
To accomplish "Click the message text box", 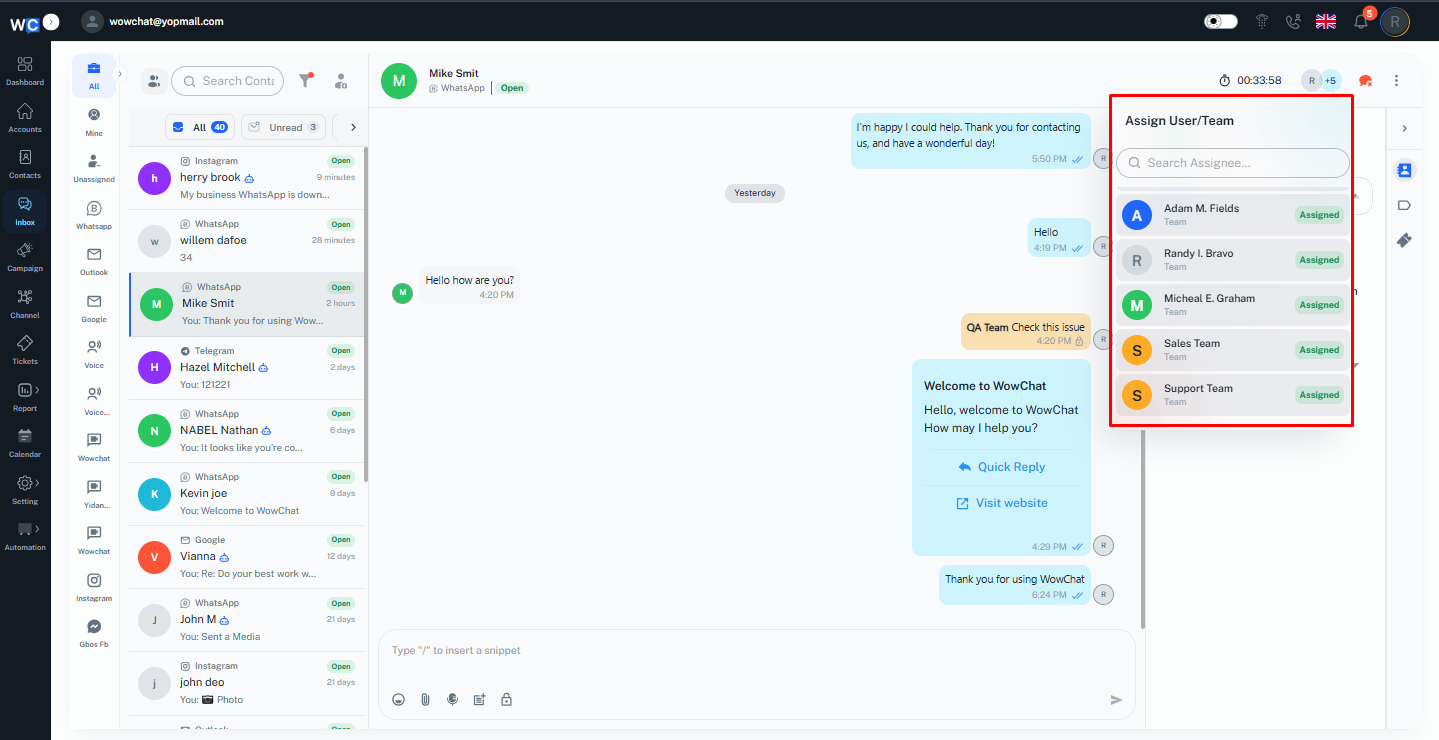I will (x=757, y=651).
